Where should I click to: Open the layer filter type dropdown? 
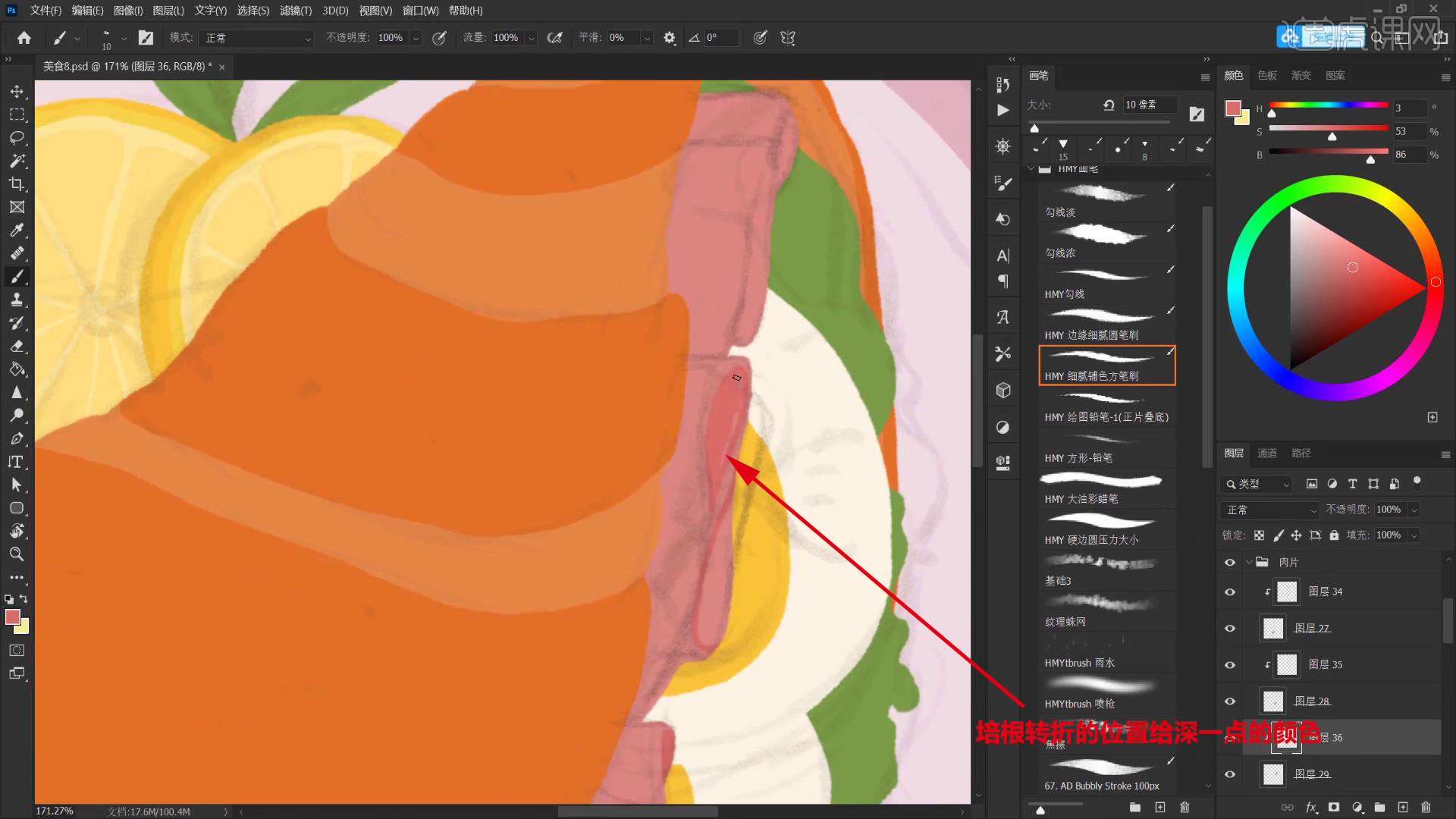click(x=1257, y=484)
